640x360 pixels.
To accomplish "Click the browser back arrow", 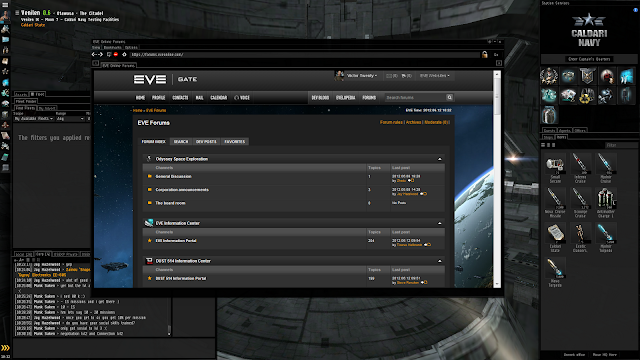I will coord(94,54).
